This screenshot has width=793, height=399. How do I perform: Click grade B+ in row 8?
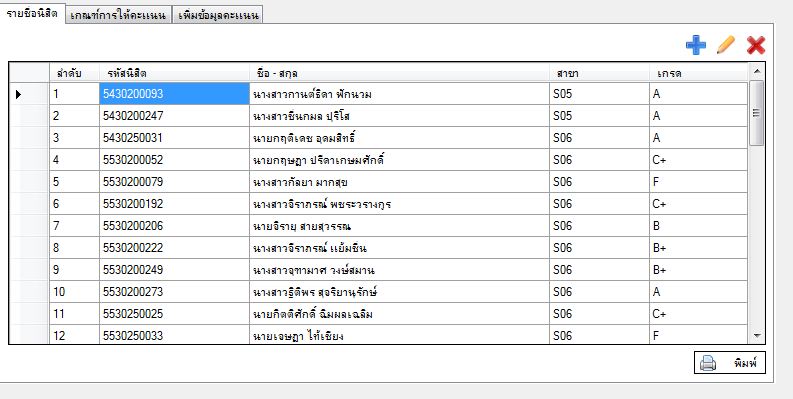tap(698, 248)
